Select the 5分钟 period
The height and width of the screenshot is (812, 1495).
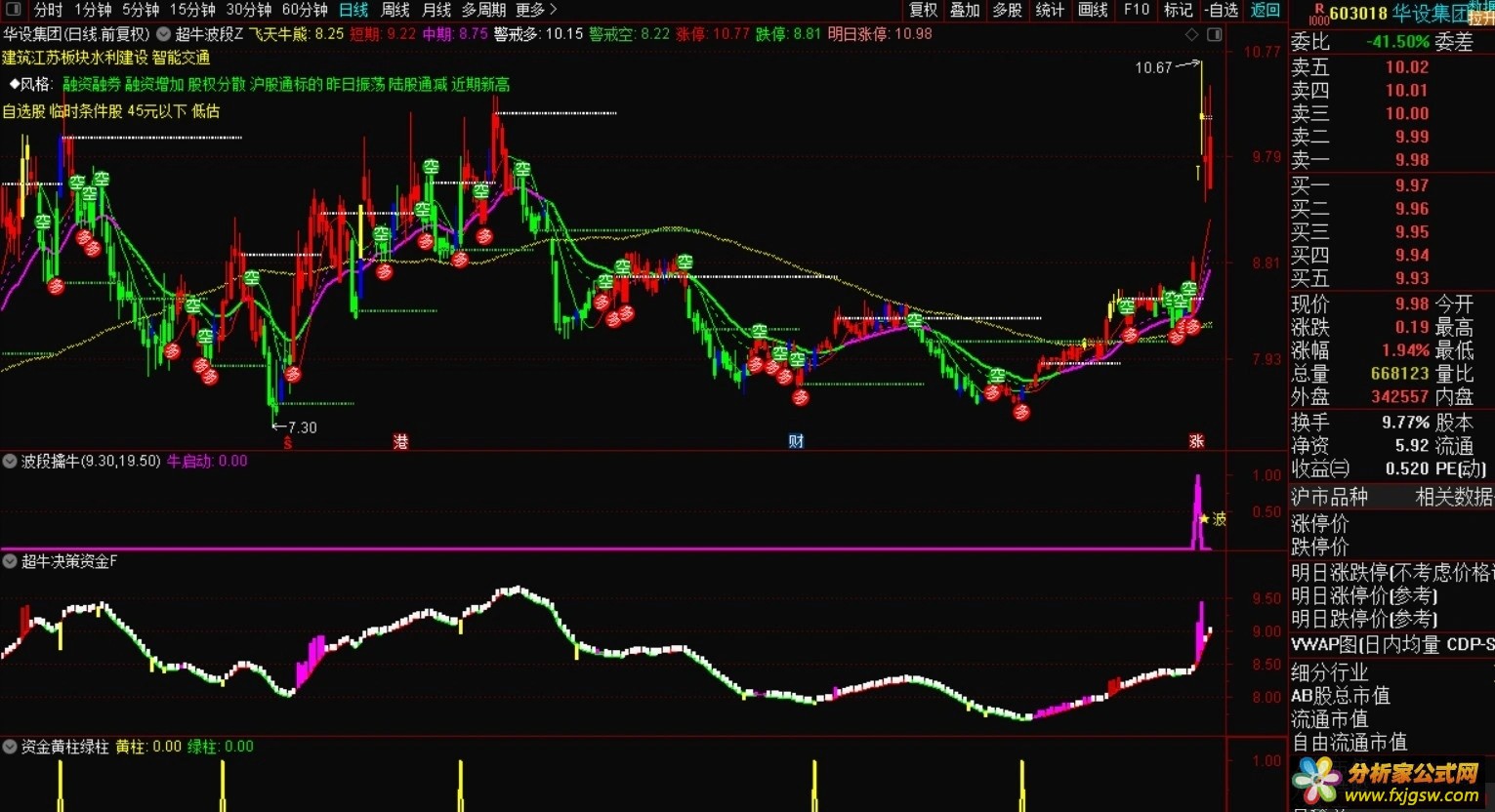[x=141, y=10]
